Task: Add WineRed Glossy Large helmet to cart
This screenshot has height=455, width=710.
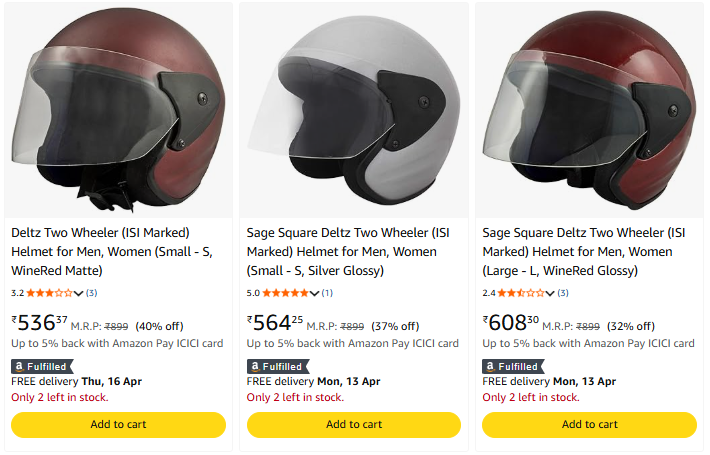Action: [x=590, y=424]
